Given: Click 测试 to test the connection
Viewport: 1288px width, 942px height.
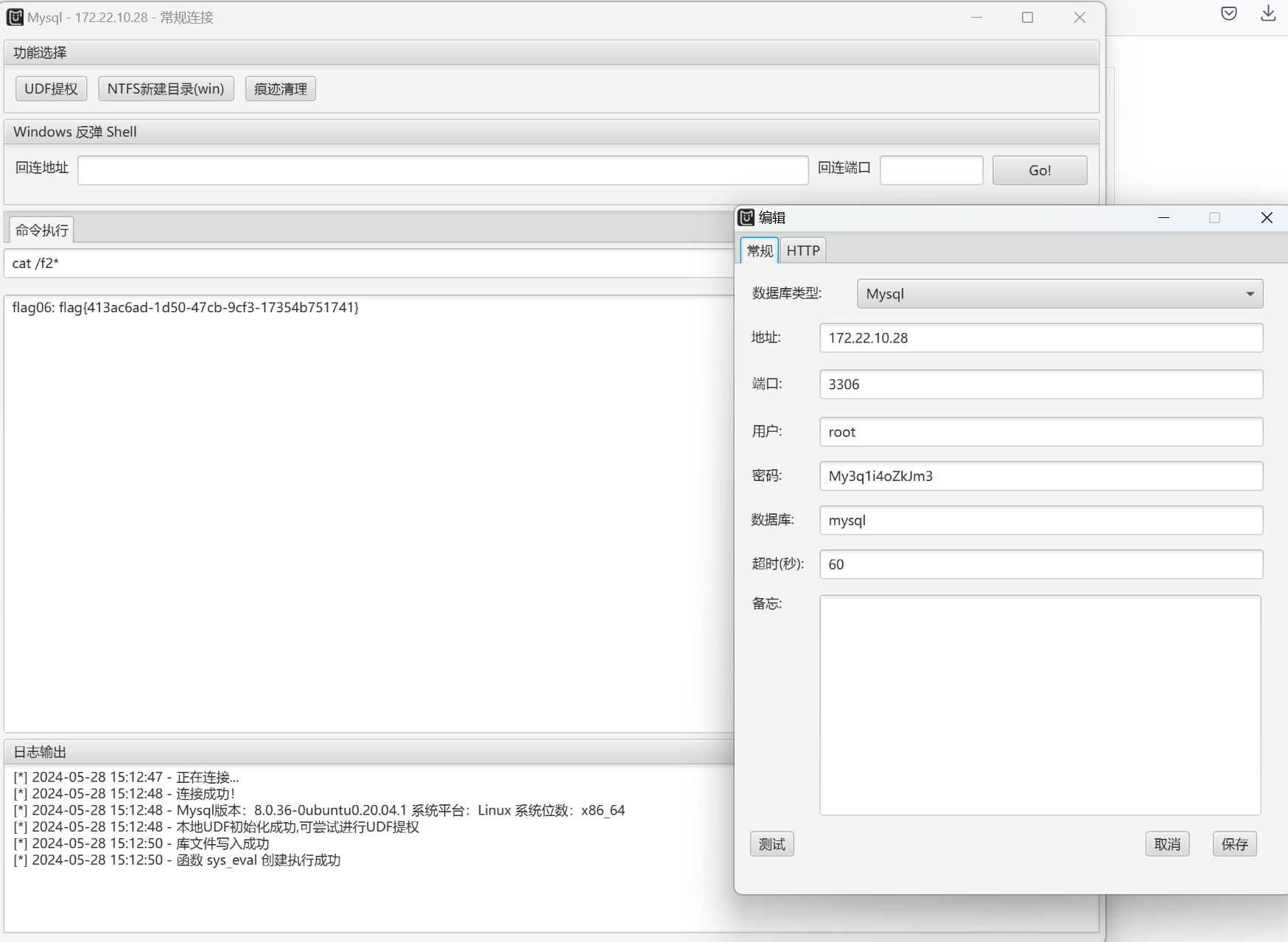Looking at the screenshot, I should click(x=771, y=844).
